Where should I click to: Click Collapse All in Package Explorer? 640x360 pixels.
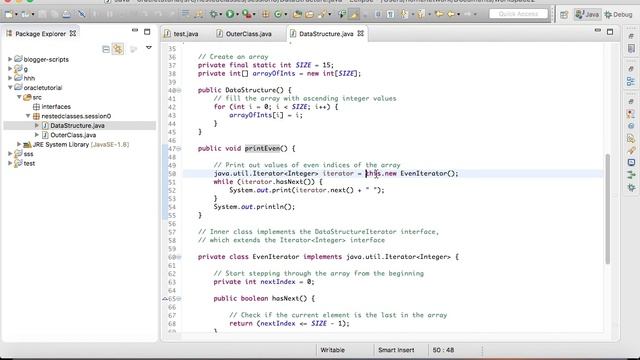pyautogui.click(x=106, y=49)
